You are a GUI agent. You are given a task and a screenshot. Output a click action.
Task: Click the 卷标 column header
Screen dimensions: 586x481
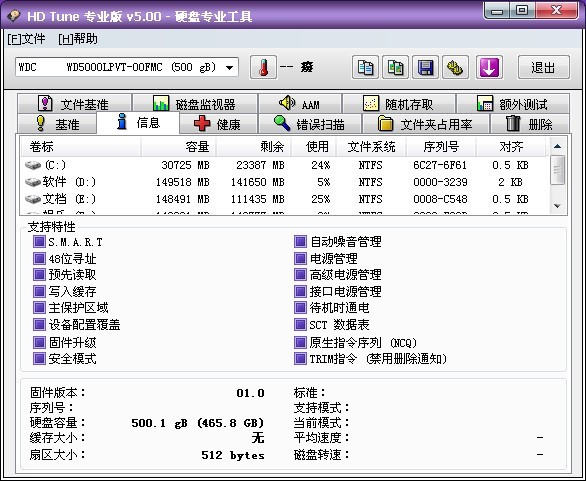[x=81, y=147]
